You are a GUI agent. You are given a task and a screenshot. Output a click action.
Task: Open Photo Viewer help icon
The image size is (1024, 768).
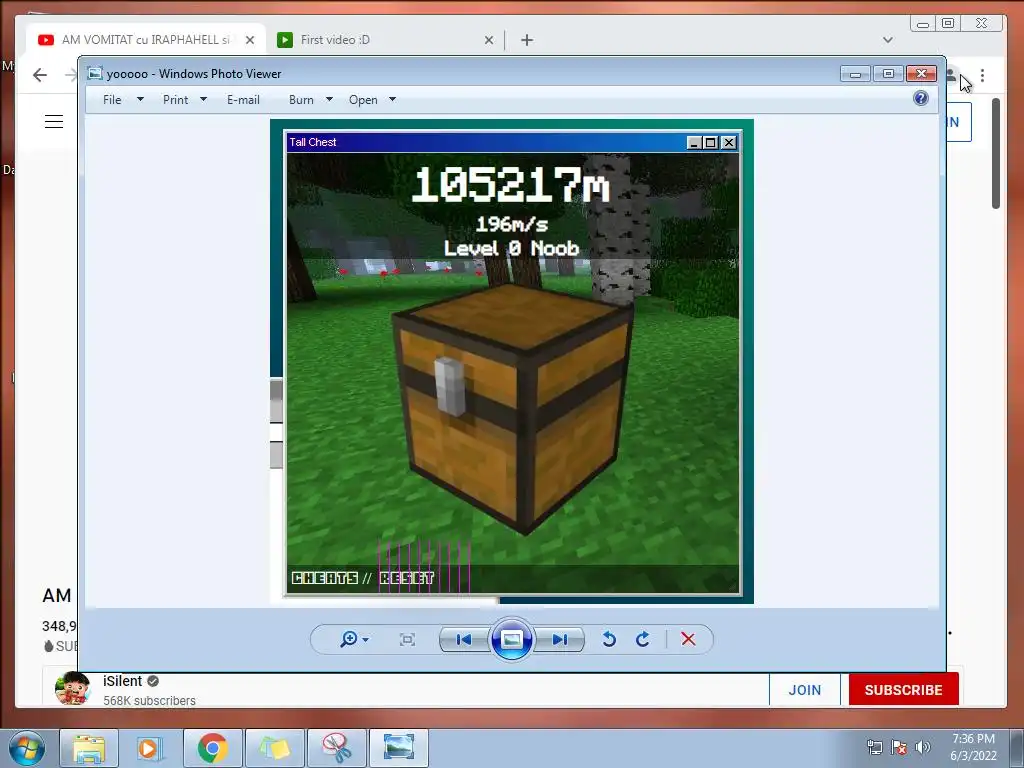point(921,99)
